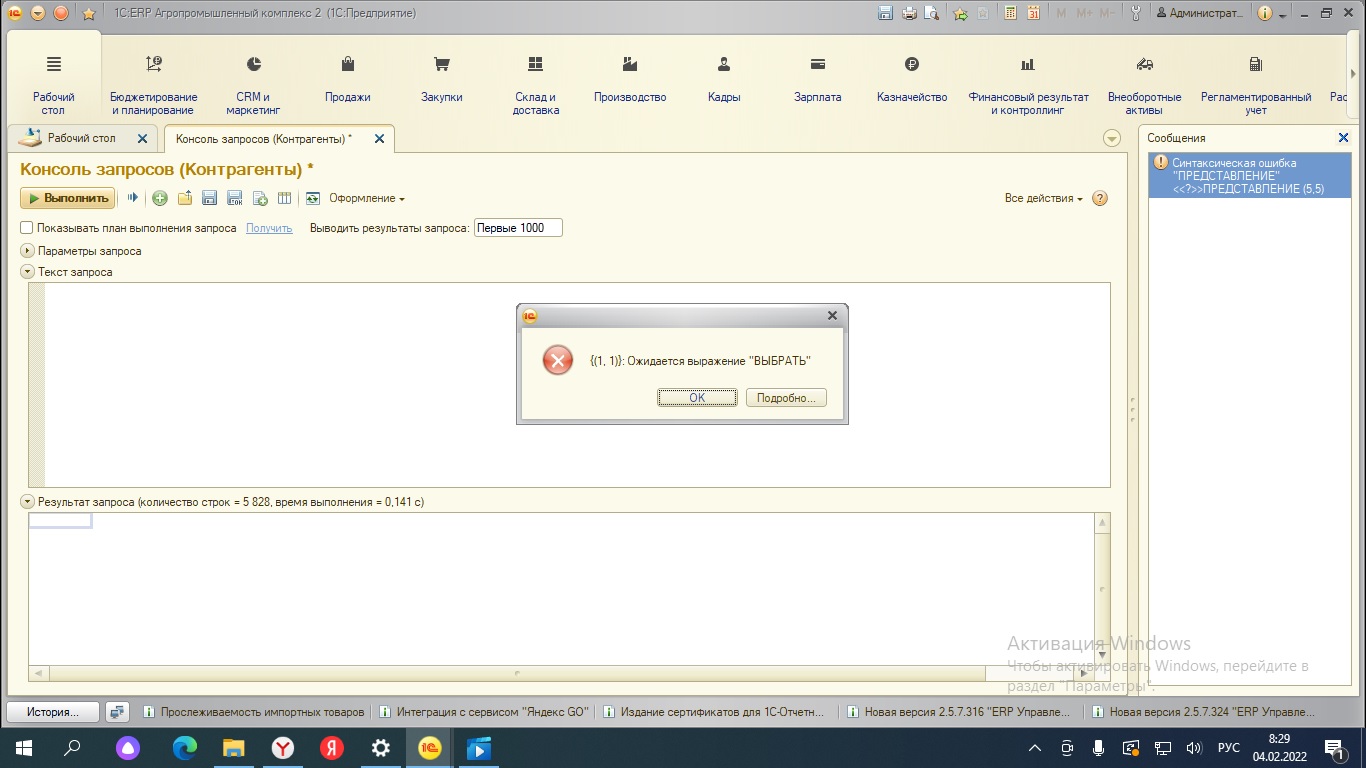Click the print preview icon
Screen dimensions: 1366x768
932,13
